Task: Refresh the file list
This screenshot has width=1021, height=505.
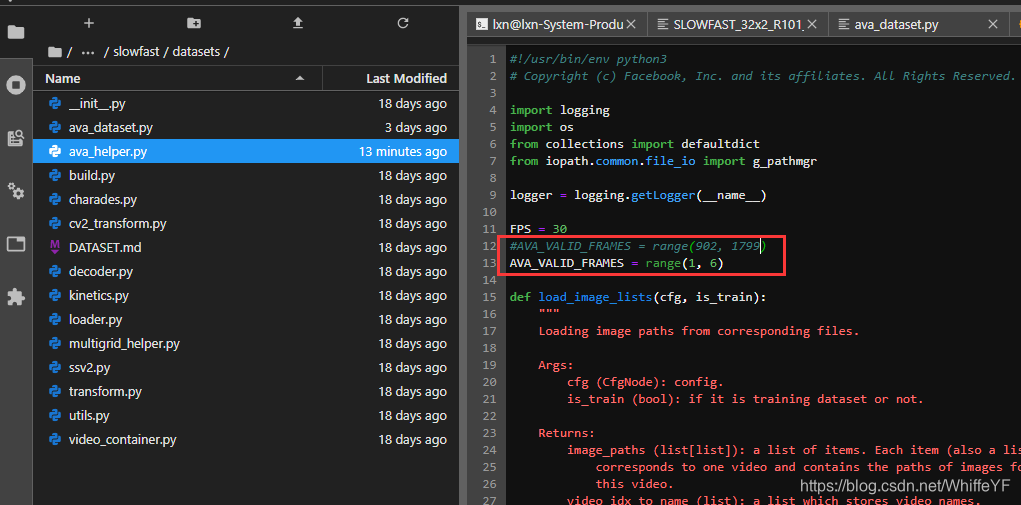Action: coord(402,23)
